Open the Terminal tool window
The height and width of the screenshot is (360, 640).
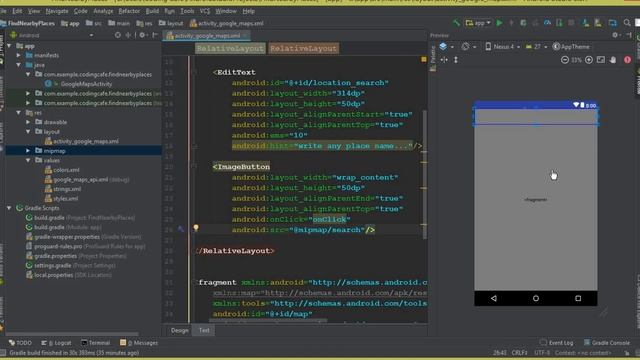coord(96,343)
